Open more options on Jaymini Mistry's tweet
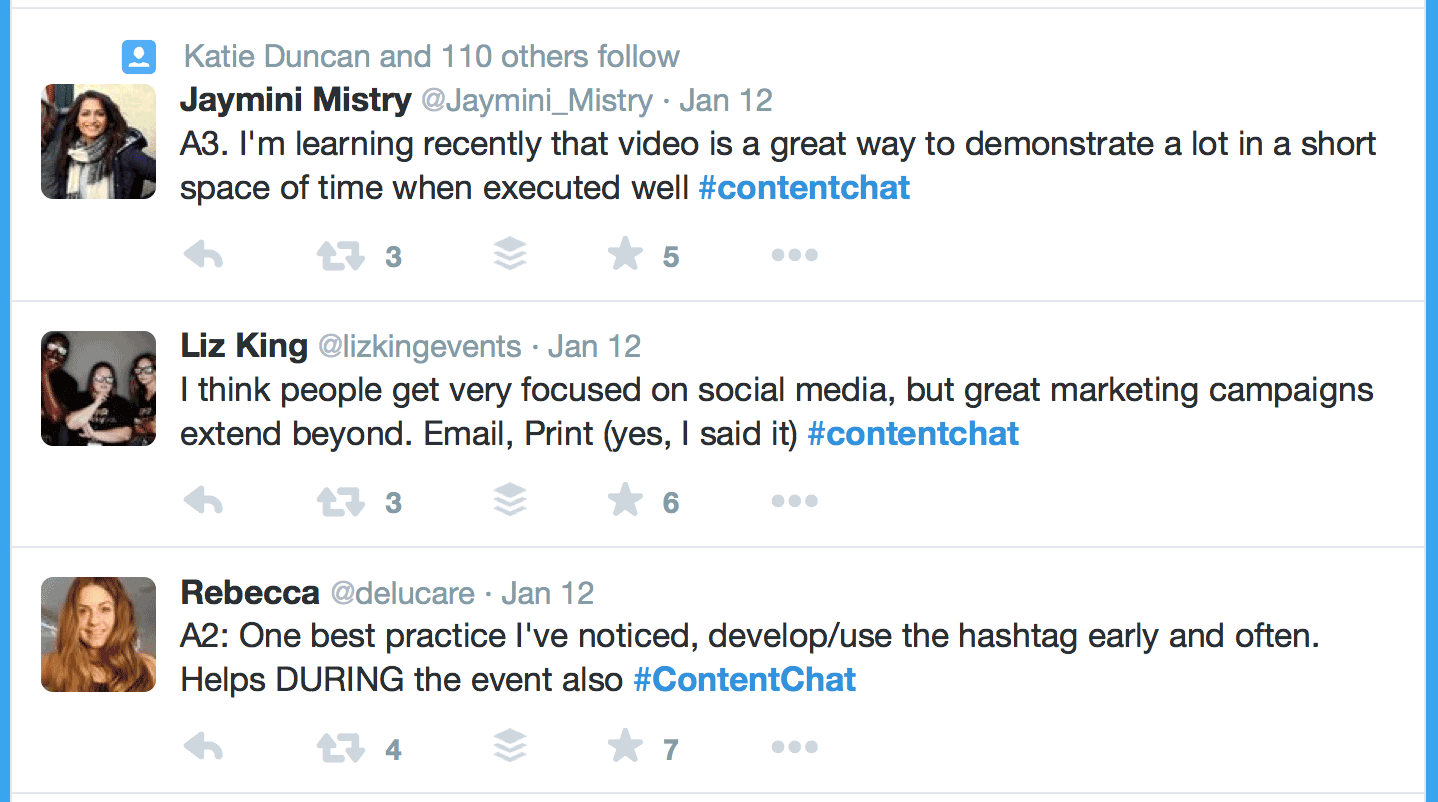This screenshot has width=1438, height=802. 795,256
